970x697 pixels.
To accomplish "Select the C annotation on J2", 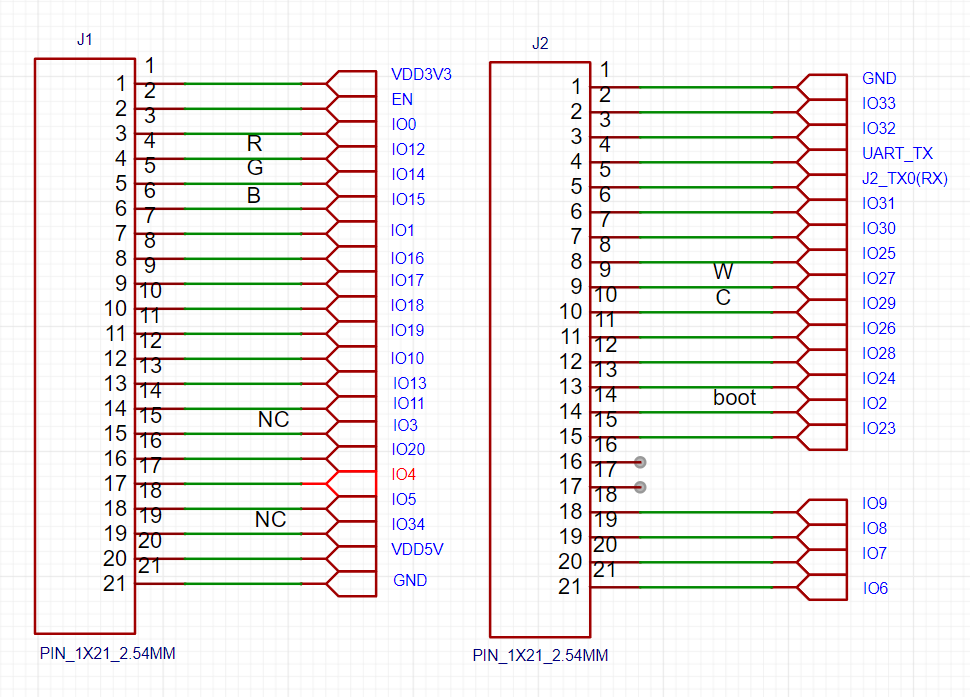I will click(723, 298).
